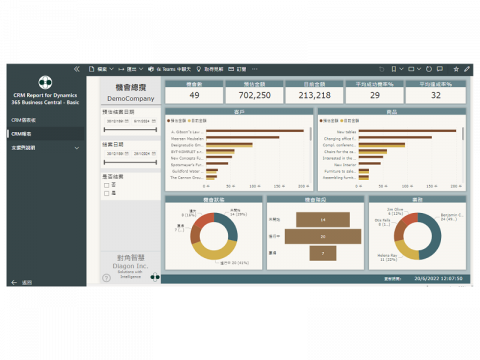Click the third navigation section label
Image resolution: width=480 pixels, height=360 pixels.
tap(23, 148)
